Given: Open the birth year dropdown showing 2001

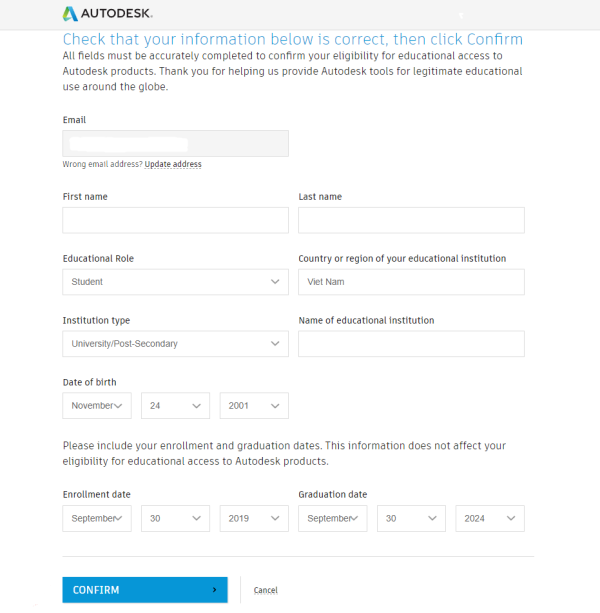Looking at the screenshot, I should [254, 406].
